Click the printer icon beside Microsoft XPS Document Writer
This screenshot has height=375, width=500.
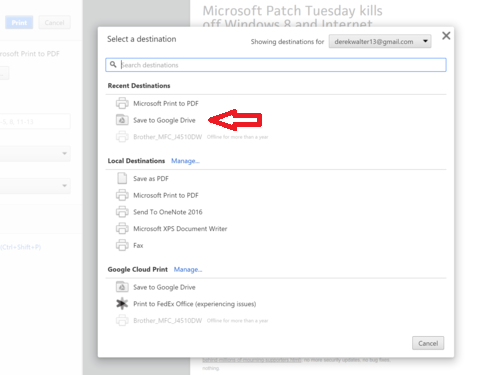pyautogui.click(x=122, y=228)
